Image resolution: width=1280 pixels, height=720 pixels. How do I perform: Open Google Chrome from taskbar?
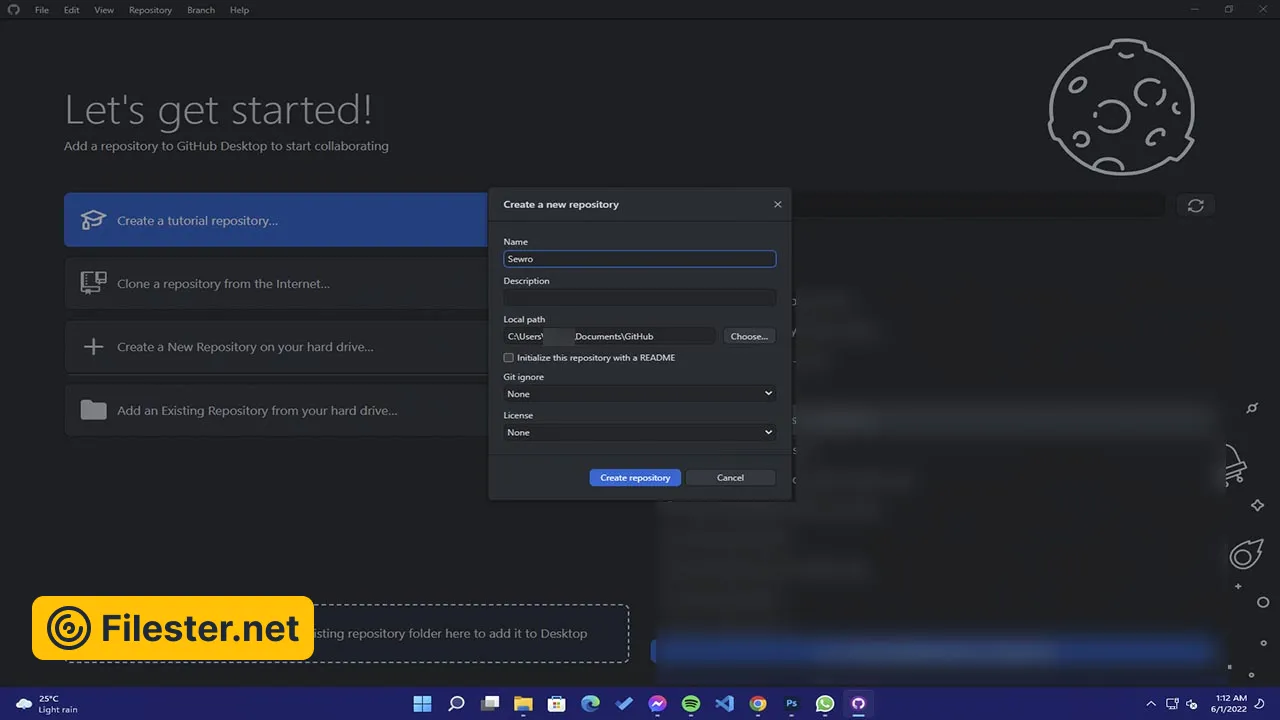click(x=758, y=703)
